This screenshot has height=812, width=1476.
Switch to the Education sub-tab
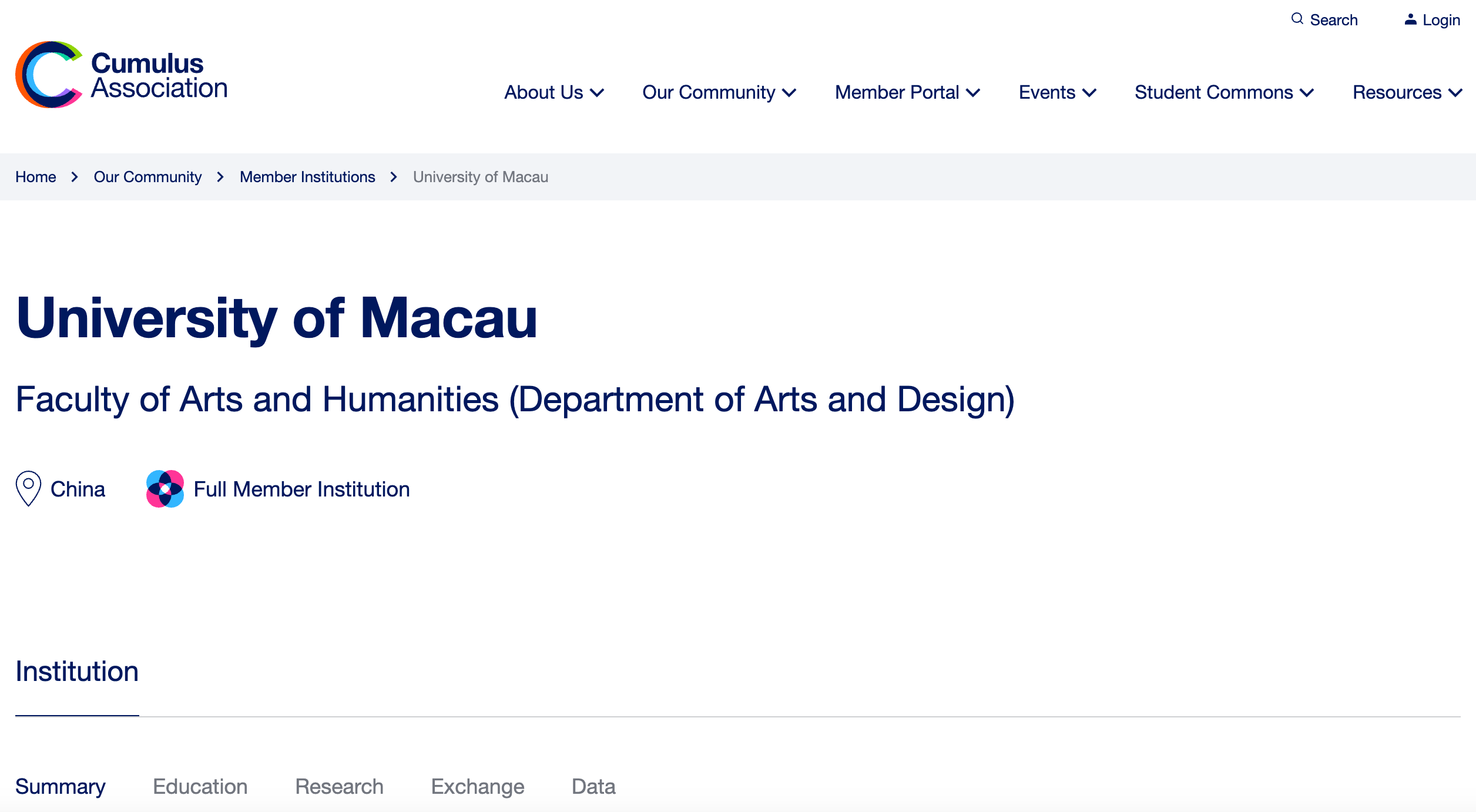point(200,787)
